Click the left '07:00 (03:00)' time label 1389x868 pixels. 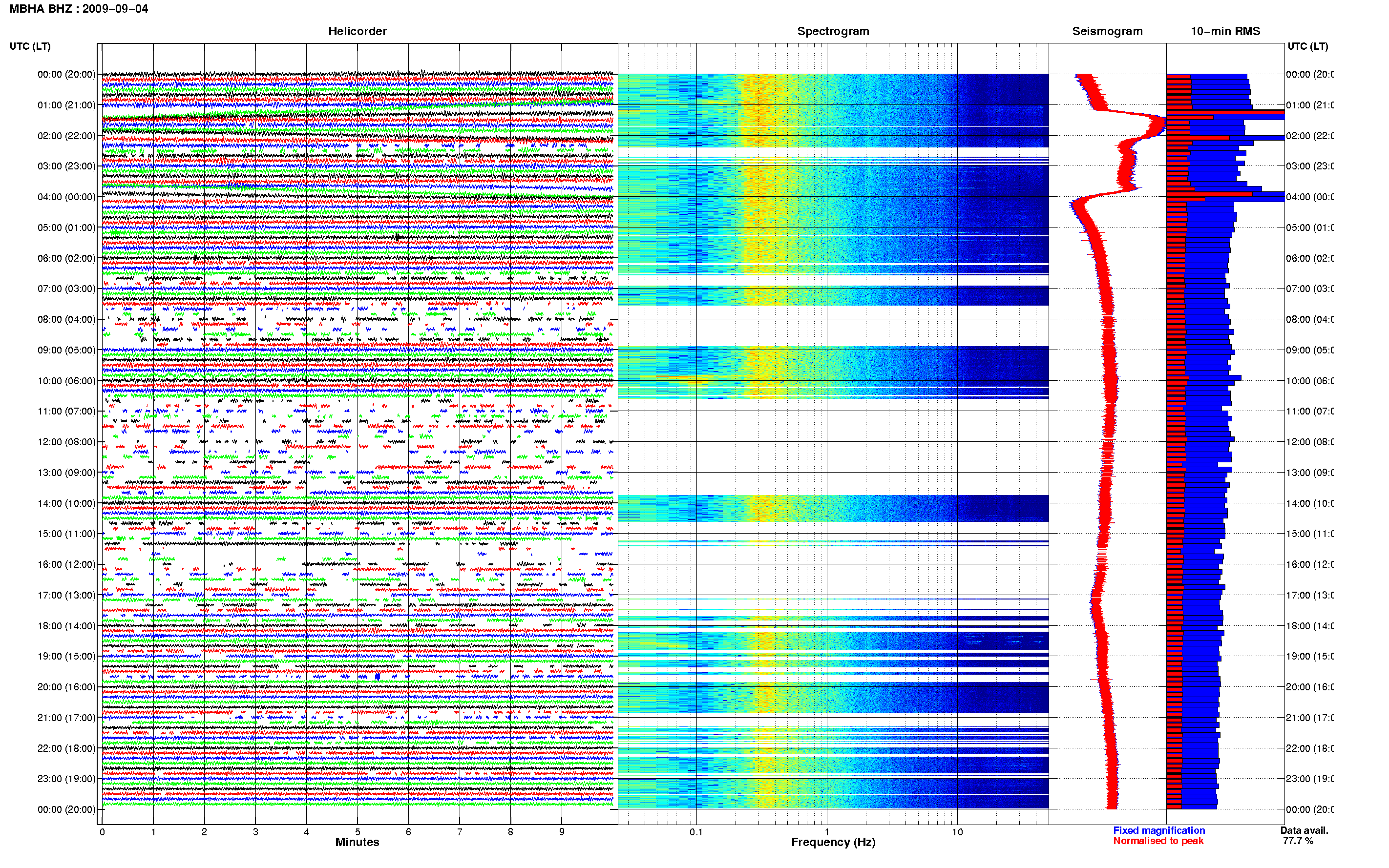pyautogui.click(x=66, y=289)
